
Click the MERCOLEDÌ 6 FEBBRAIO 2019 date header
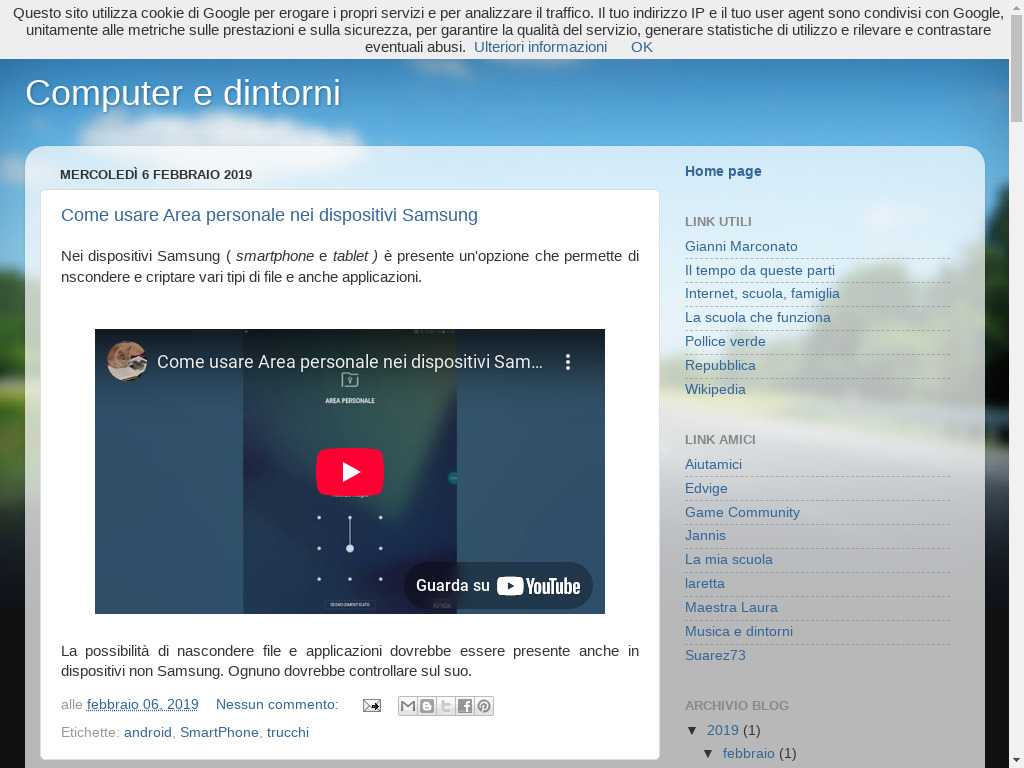[x=156, y=174]
